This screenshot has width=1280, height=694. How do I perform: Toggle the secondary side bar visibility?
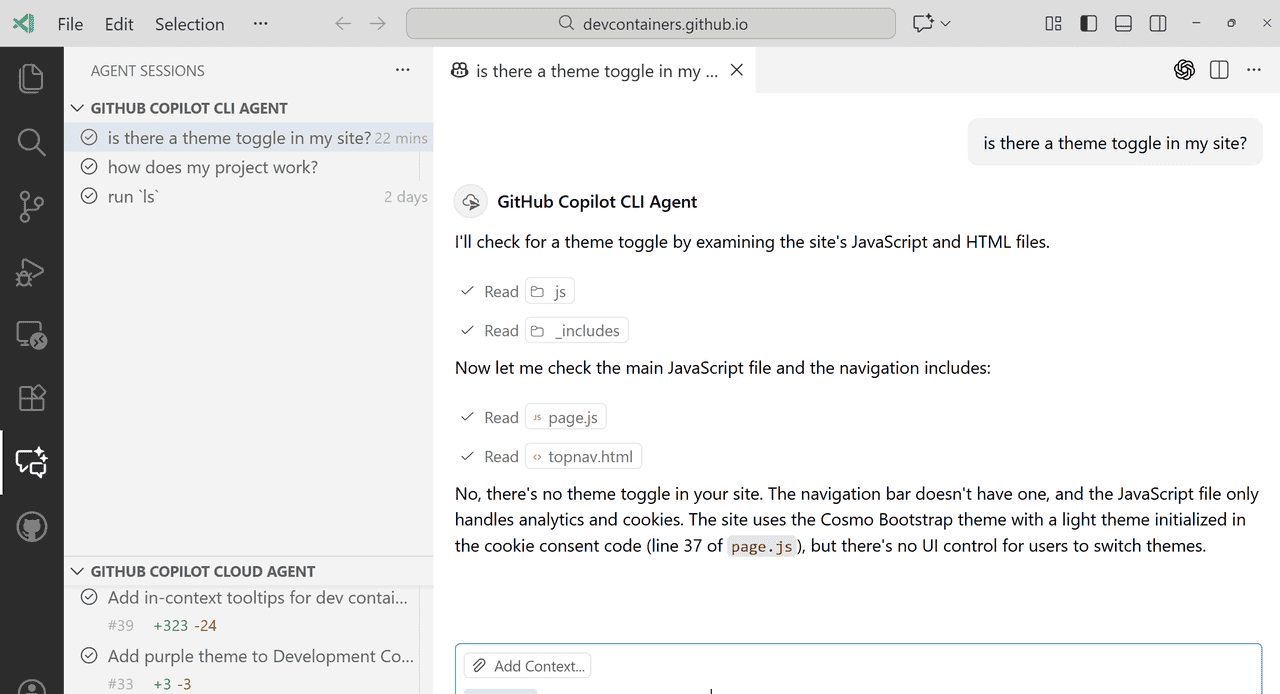pos(1158,24)
